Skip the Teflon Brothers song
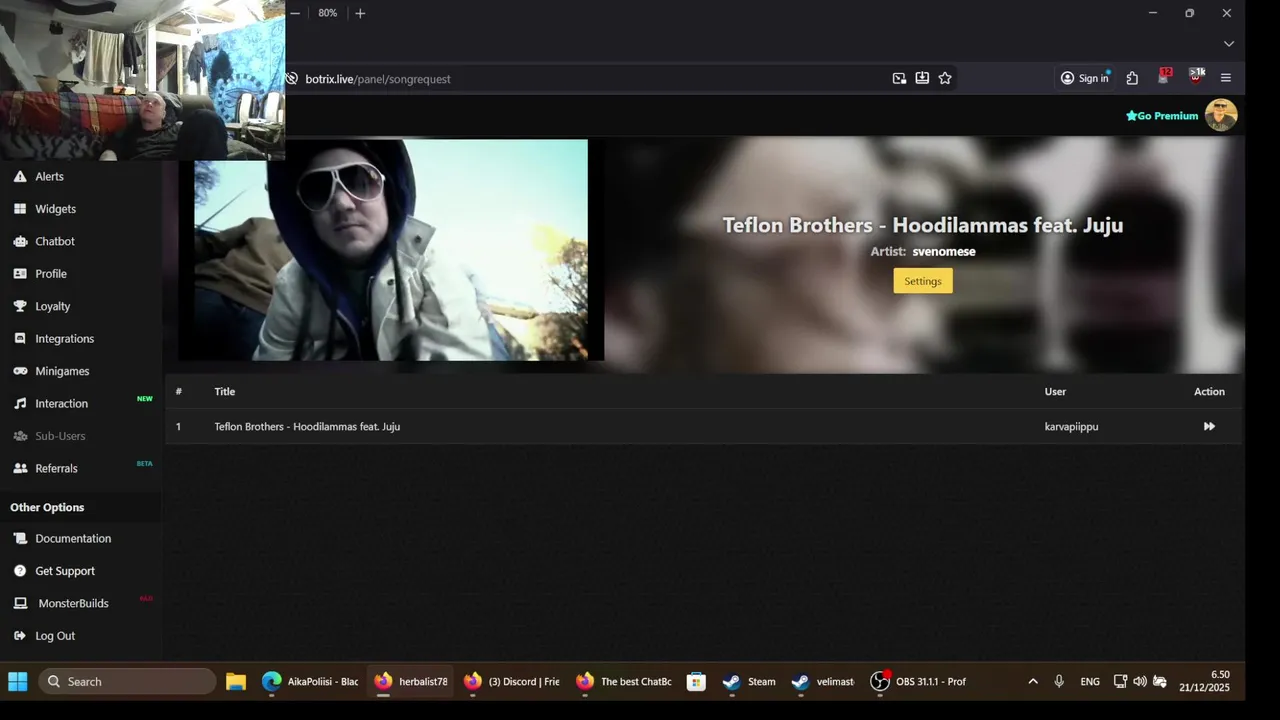 [1209, 426]
